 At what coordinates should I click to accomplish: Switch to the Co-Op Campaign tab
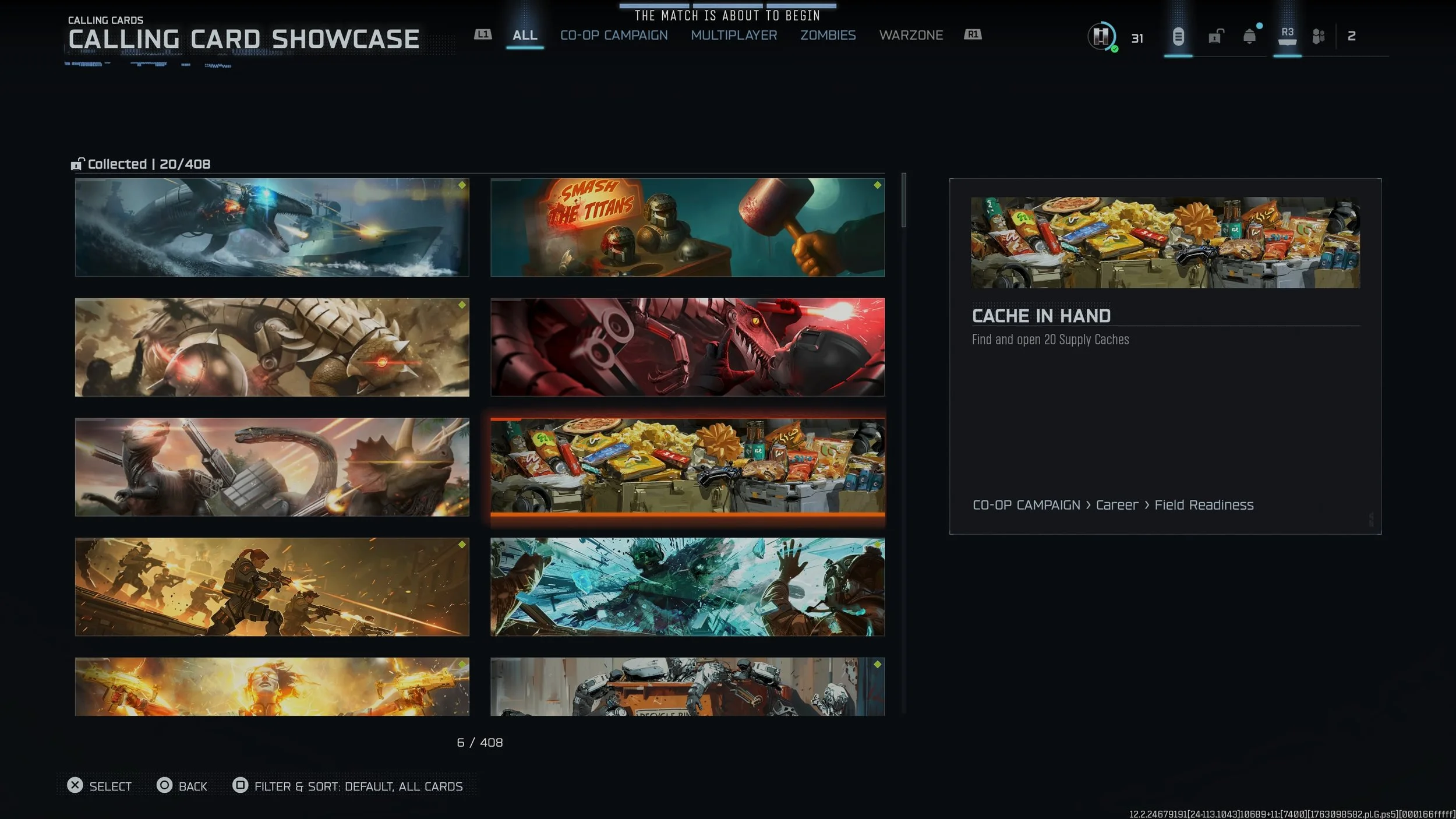pos(614,36)
